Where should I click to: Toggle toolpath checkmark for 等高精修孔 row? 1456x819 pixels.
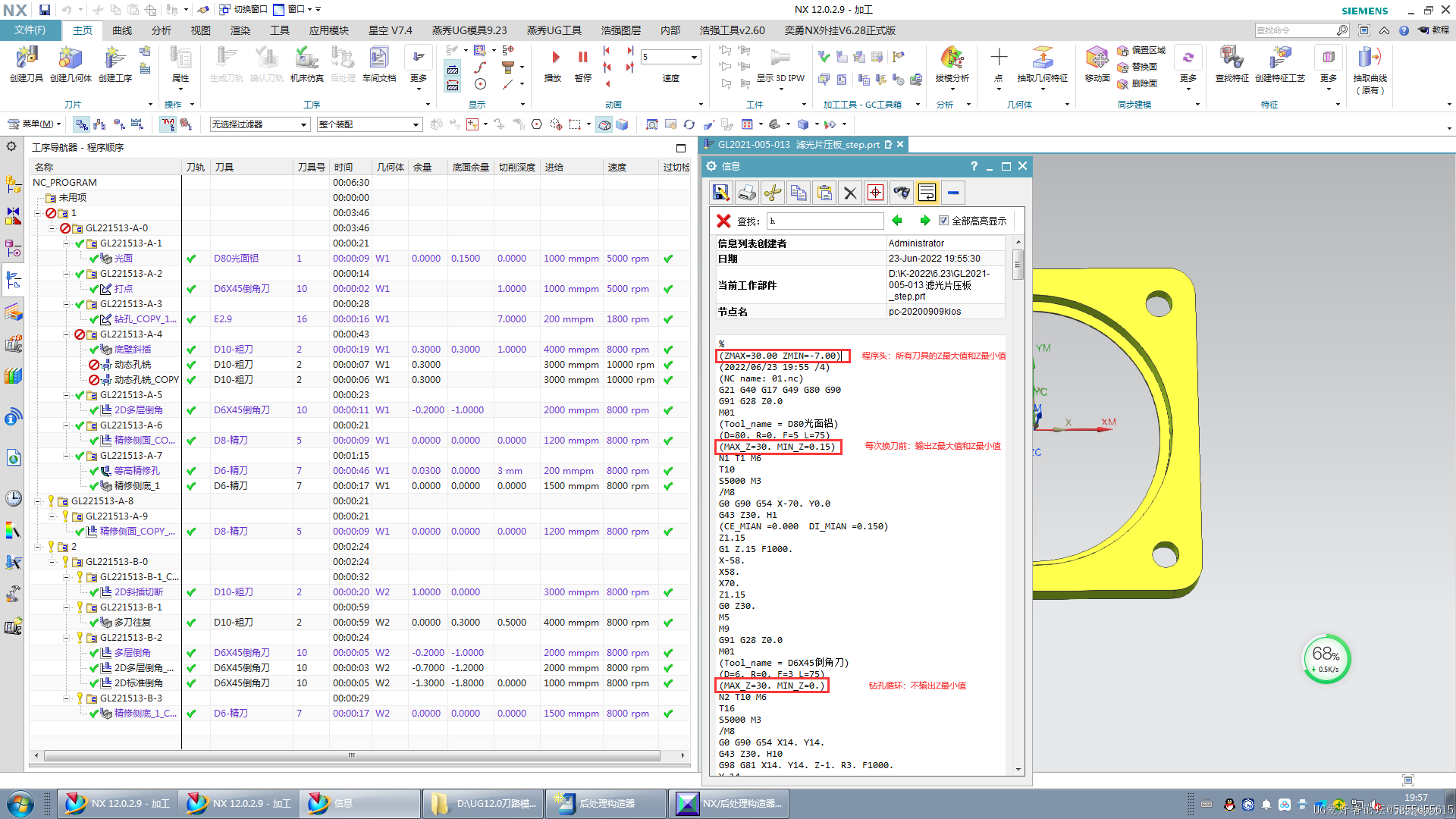point(191,471)
